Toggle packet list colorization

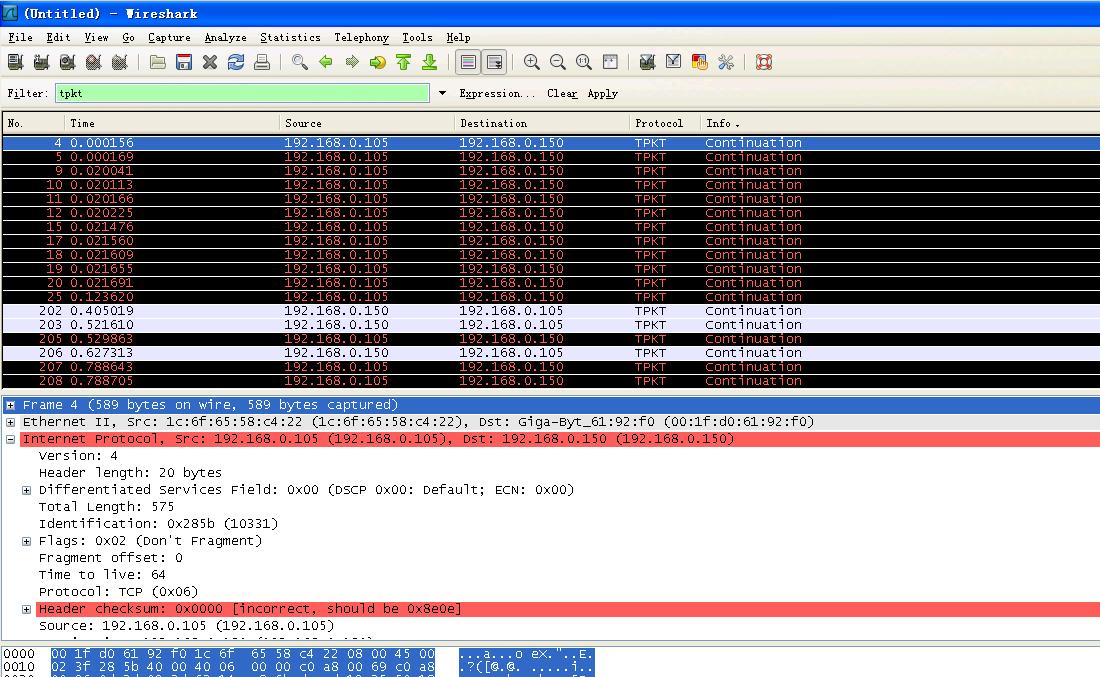468,62
